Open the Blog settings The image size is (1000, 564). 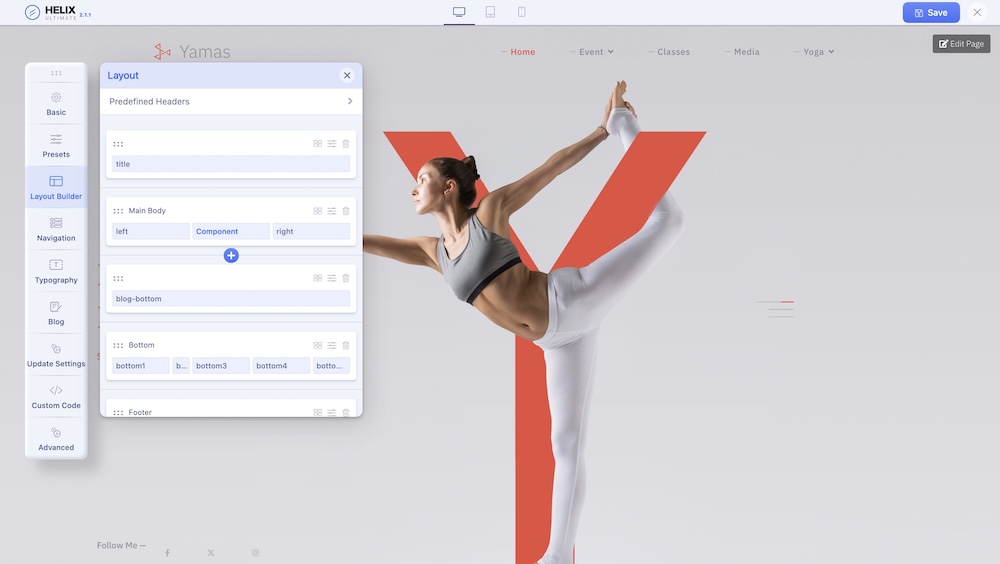tap(56, 313)
